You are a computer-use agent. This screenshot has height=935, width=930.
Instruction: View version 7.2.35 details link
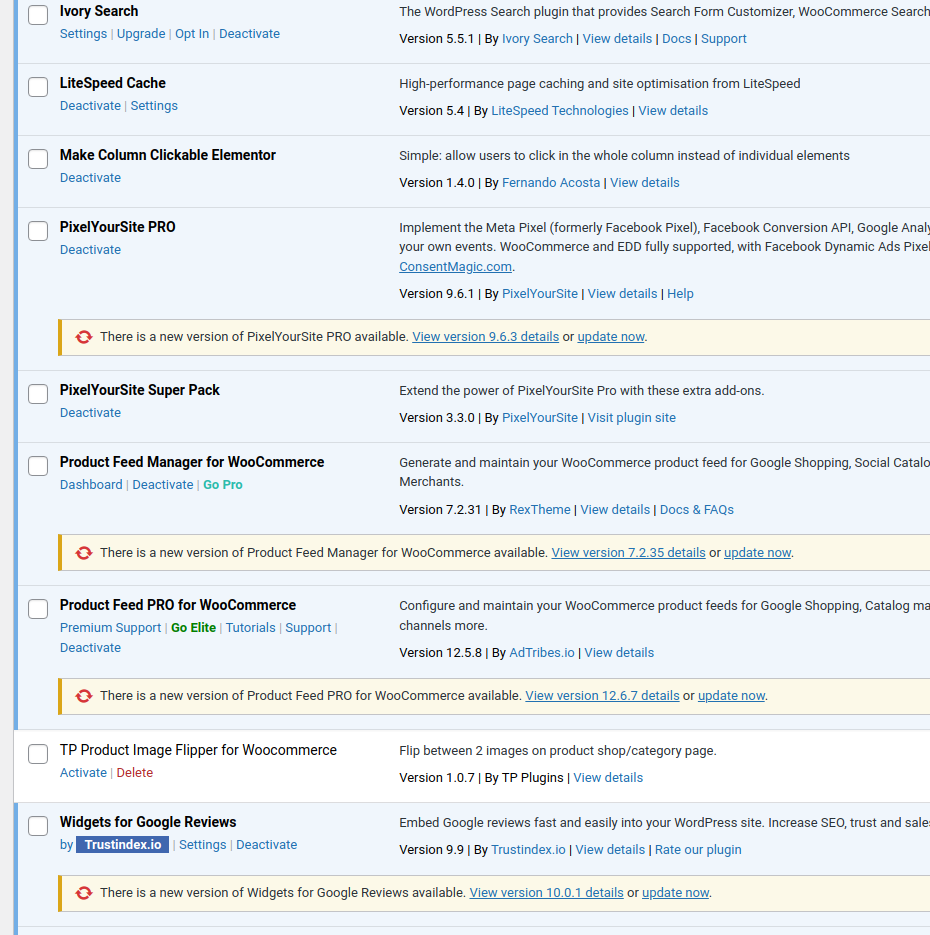coord(628,553)
